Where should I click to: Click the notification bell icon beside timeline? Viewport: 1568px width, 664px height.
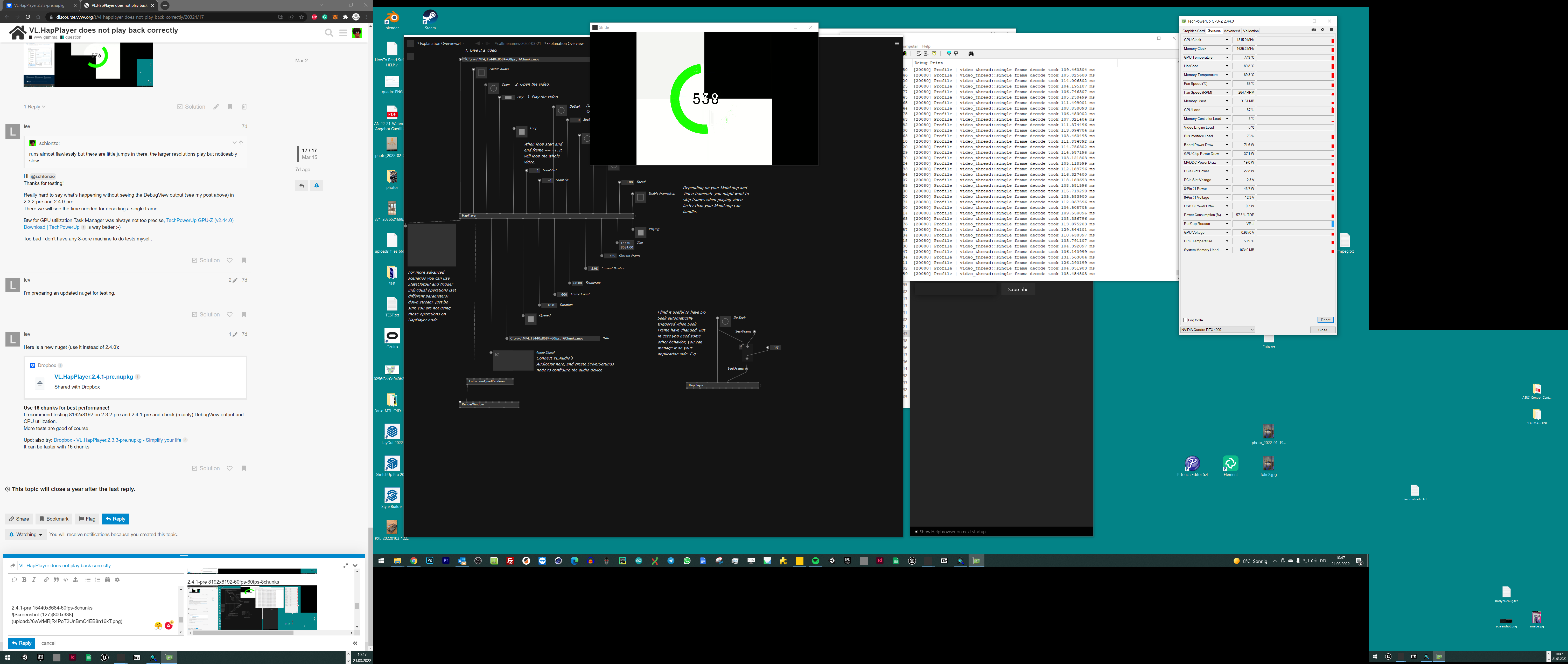pyautogui.click(x=317, y=185)
